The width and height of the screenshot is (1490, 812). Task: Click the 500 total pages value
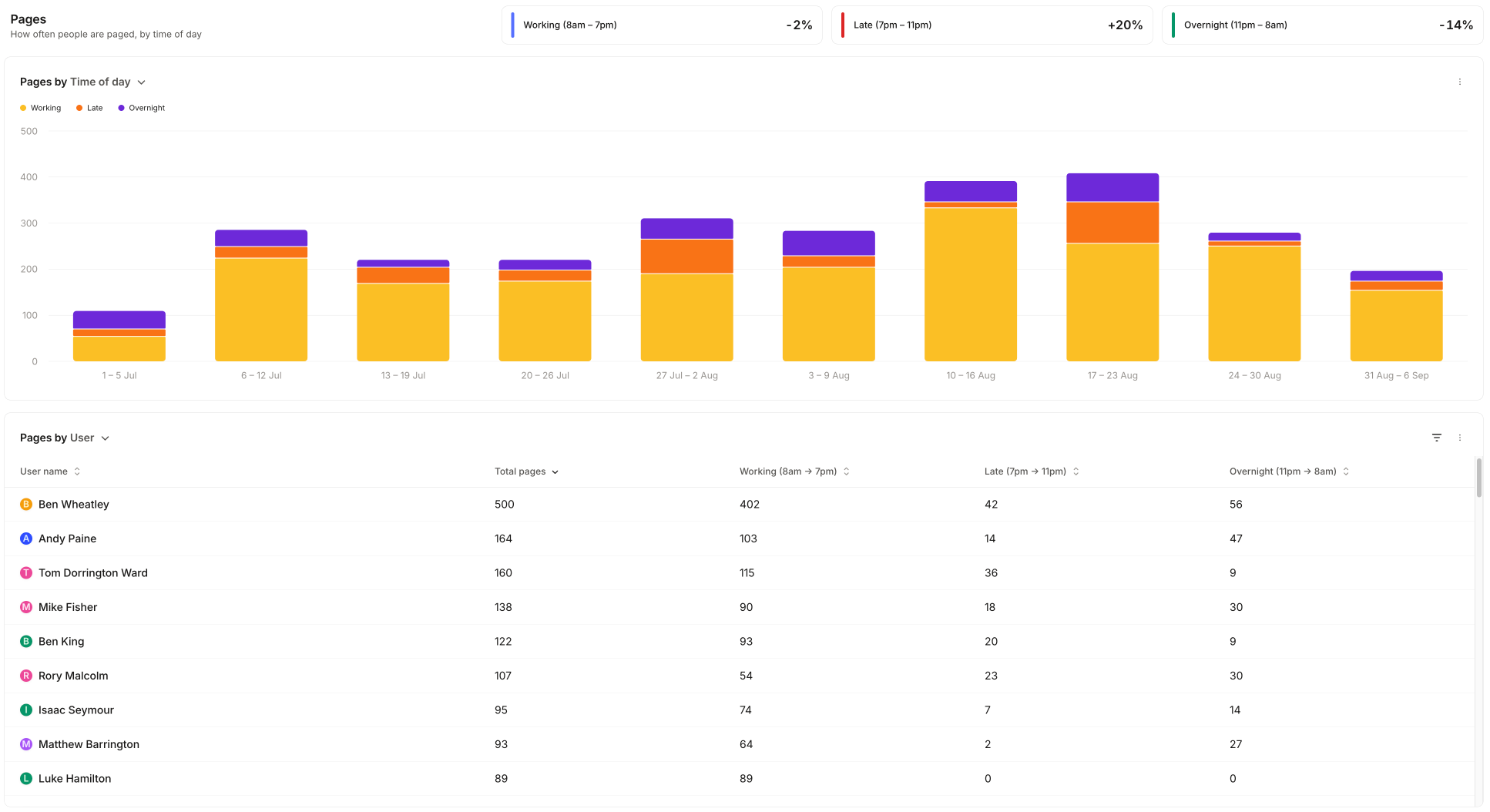pos(504,504)
